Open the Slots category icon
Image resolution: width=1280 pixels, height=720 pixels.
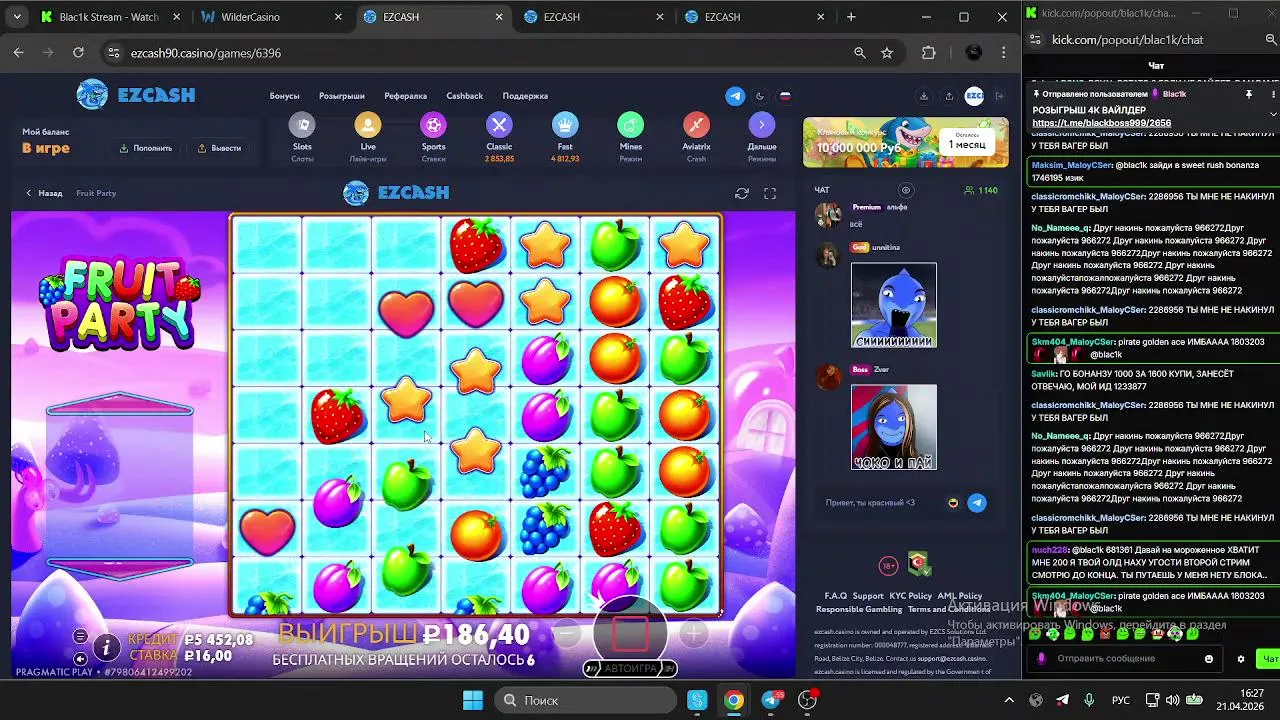(x=302, y=125)
